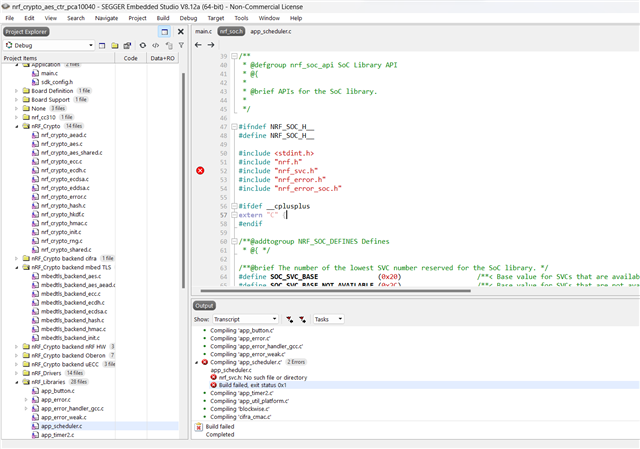This screenshot has height=449, width=640.
Task: Expand the None folder
Action: tap(16, 109)
